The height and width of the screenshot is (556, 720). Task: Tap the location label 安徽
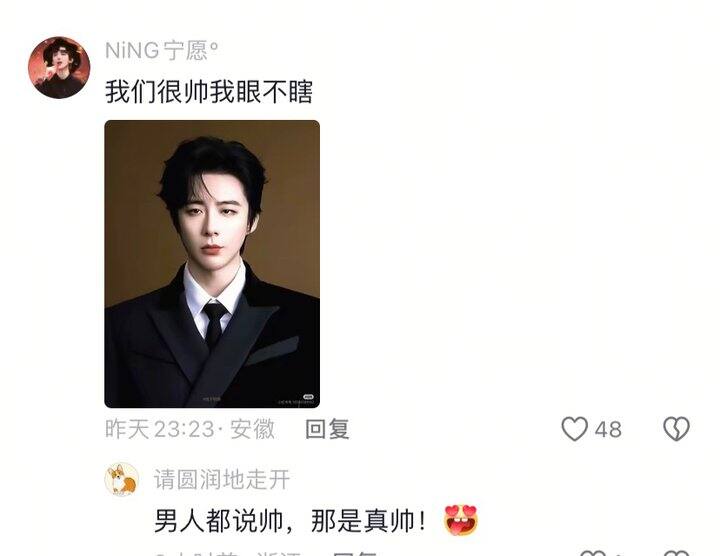coord(252,429)
